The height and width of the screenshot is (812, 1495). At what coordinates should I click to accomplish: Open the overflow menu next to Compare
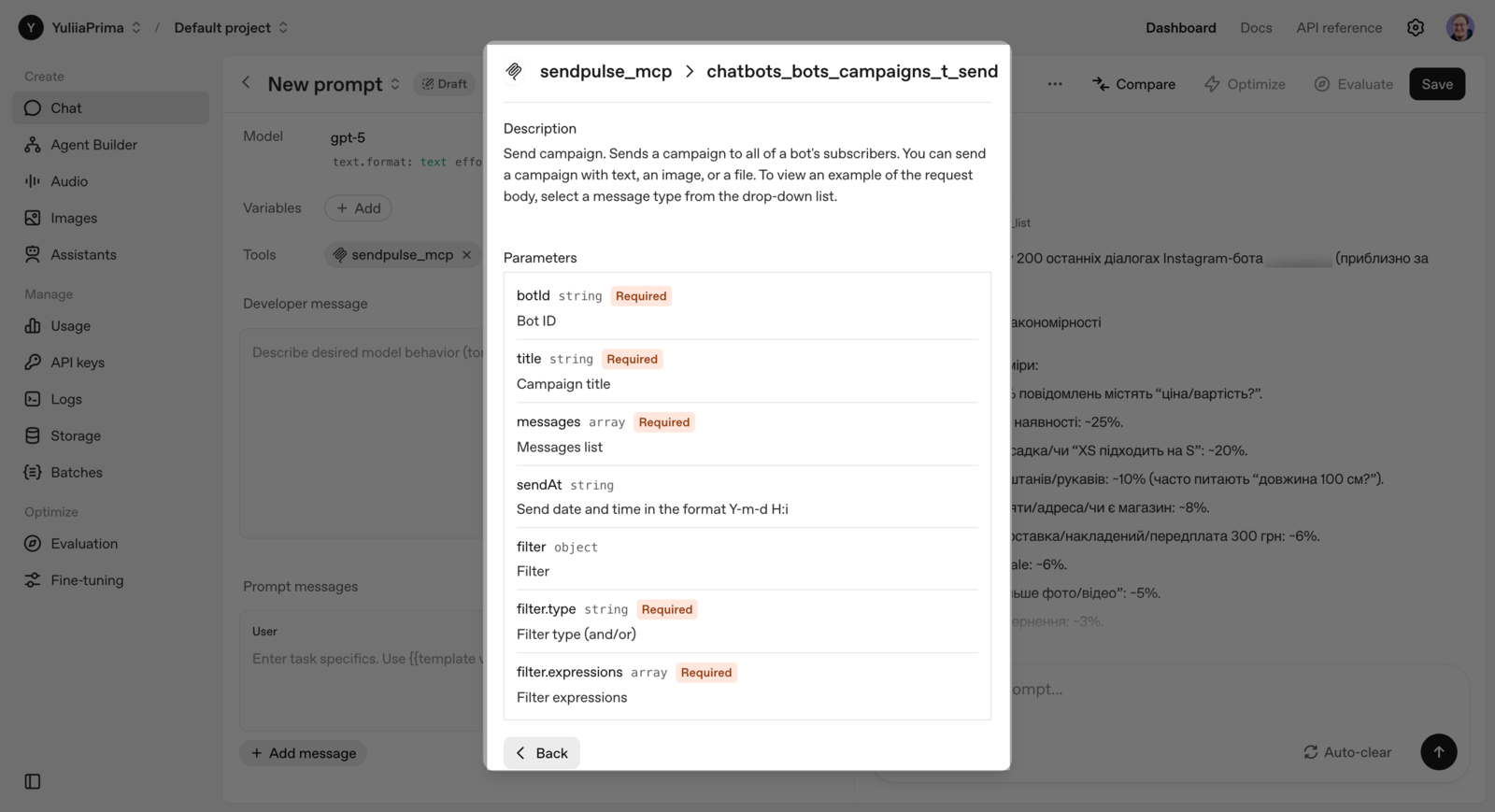pyautogui.click(x=1055, y=83)
